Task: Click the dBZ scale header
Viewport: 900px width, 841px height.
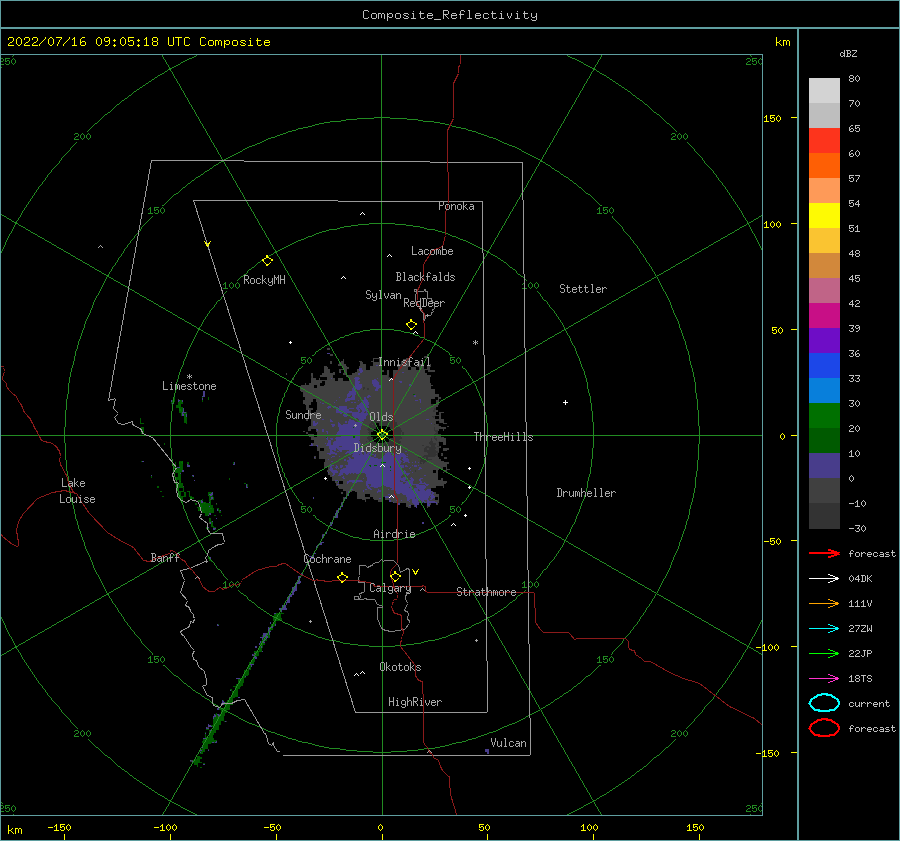Action: pyautogui.click(x=848, y=54)
